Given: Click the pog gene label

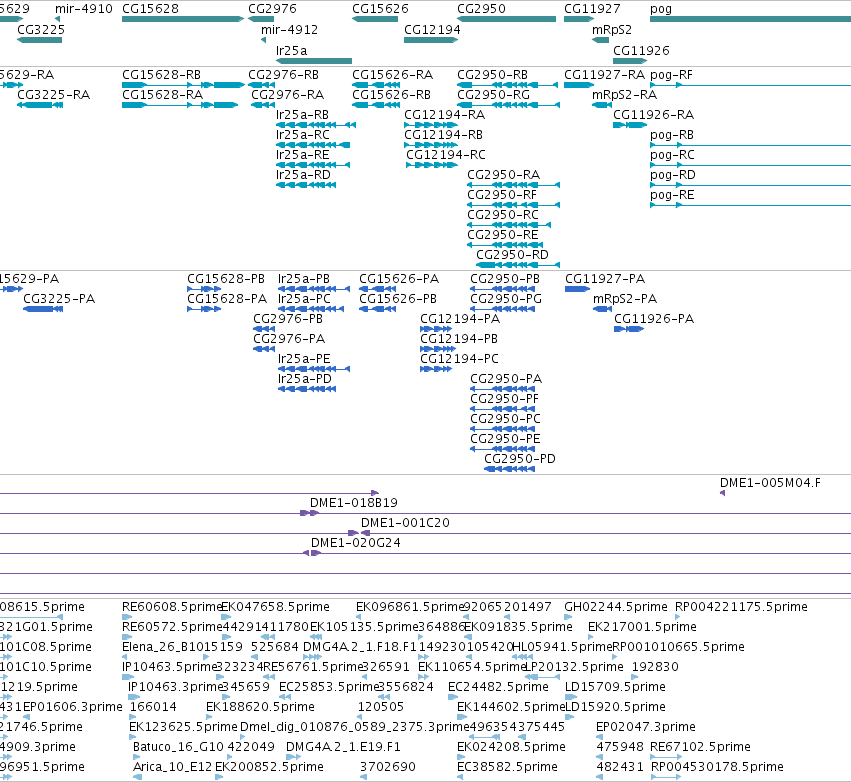Looking at the screenshot, I should coord(661,9).
